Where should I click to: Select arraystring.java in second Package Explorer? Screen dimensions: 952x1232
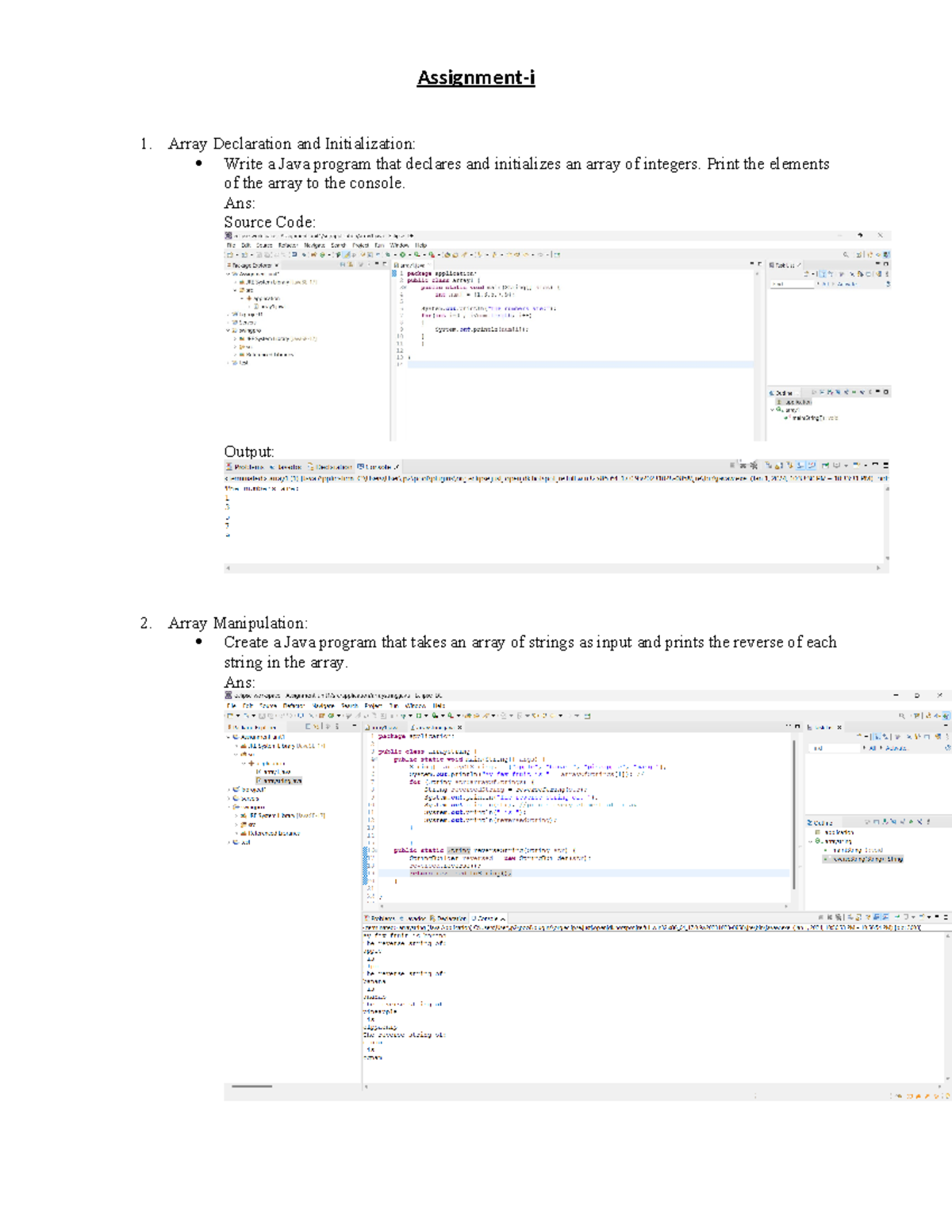tap(280, 781)
